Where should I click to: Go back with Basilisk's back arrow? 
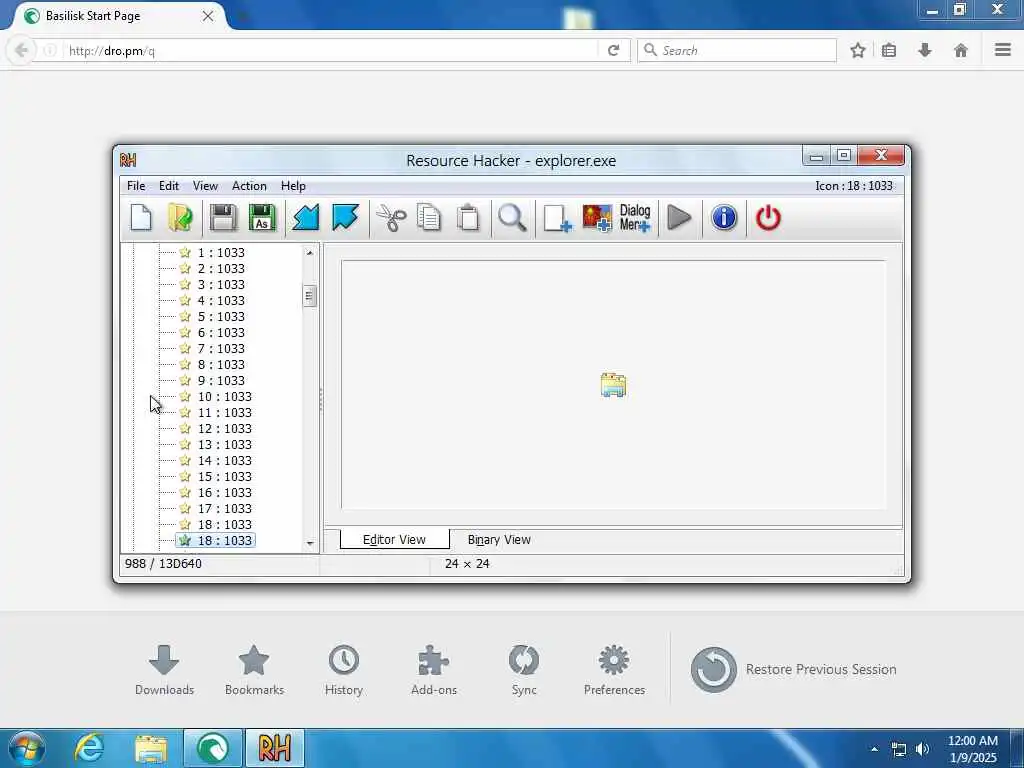click(21, 50)
